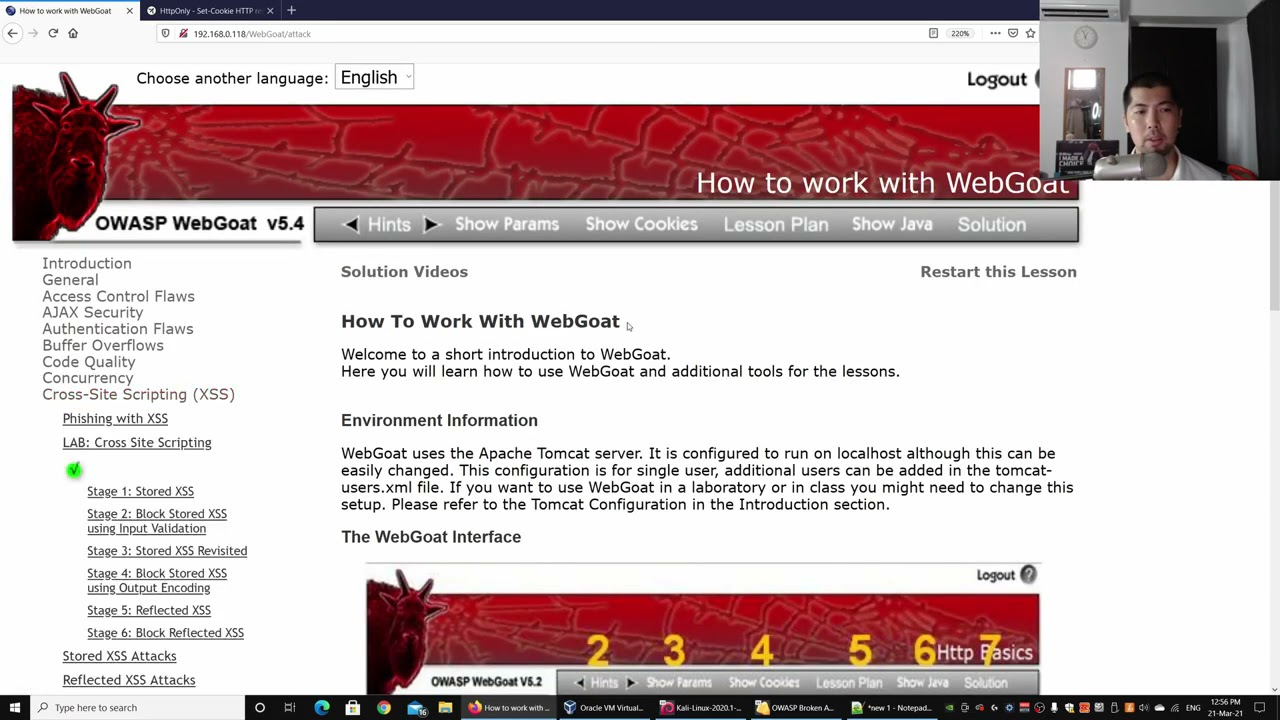Expand the Access Control Flaws category
Image resolution: width=1280 pixels, height=720 pixels.
tap(118, 296)
